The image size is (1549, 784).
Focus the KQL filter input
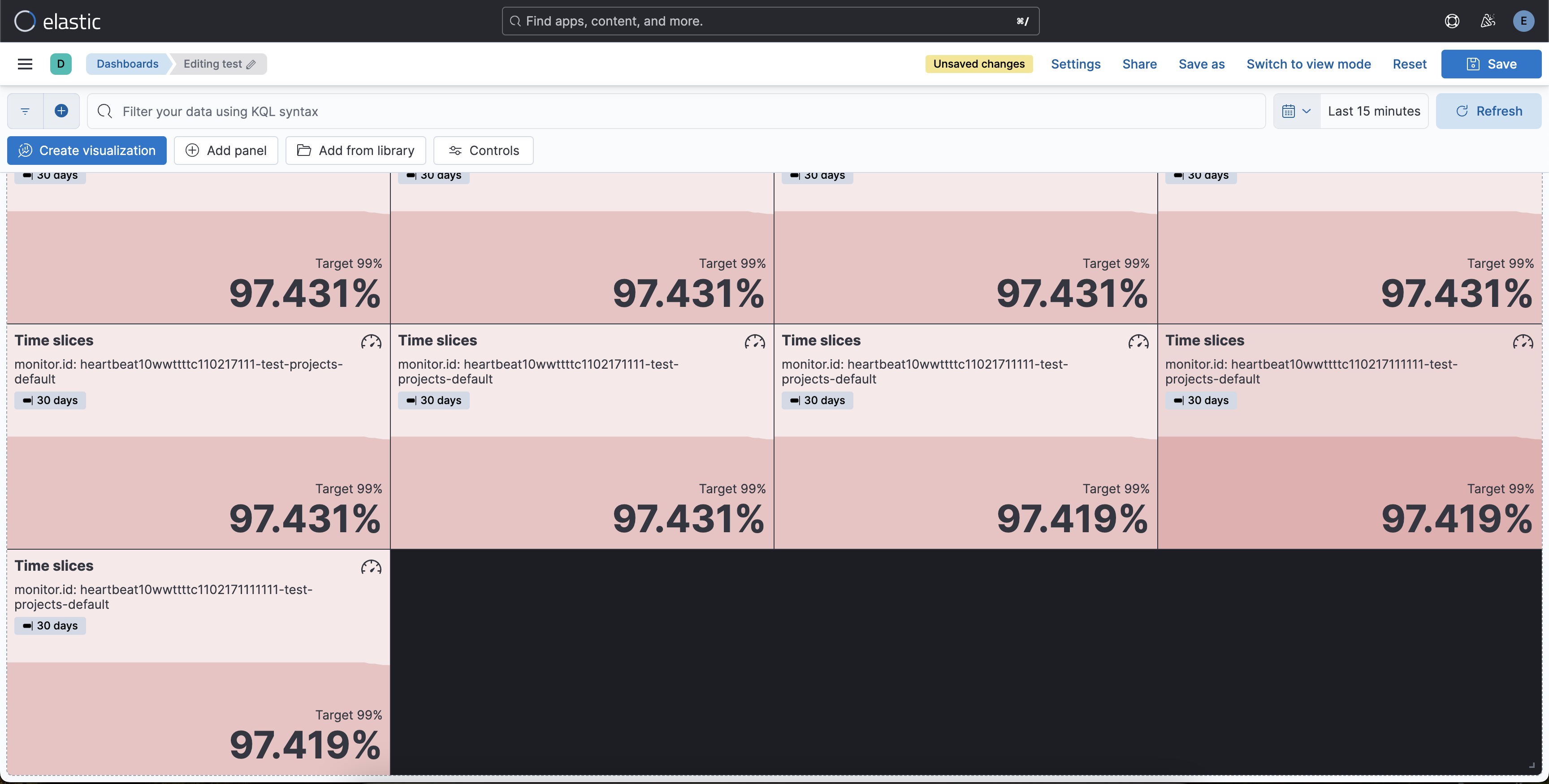(676, 111)
